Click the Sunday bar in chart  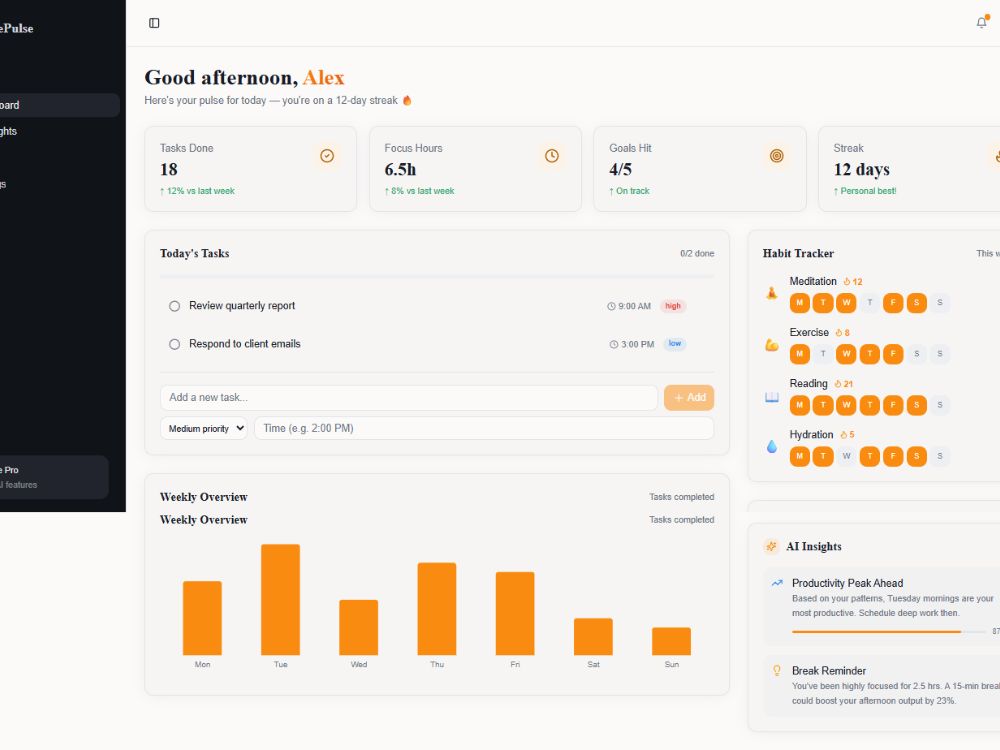pyautogui.click(x=671, y=641)
